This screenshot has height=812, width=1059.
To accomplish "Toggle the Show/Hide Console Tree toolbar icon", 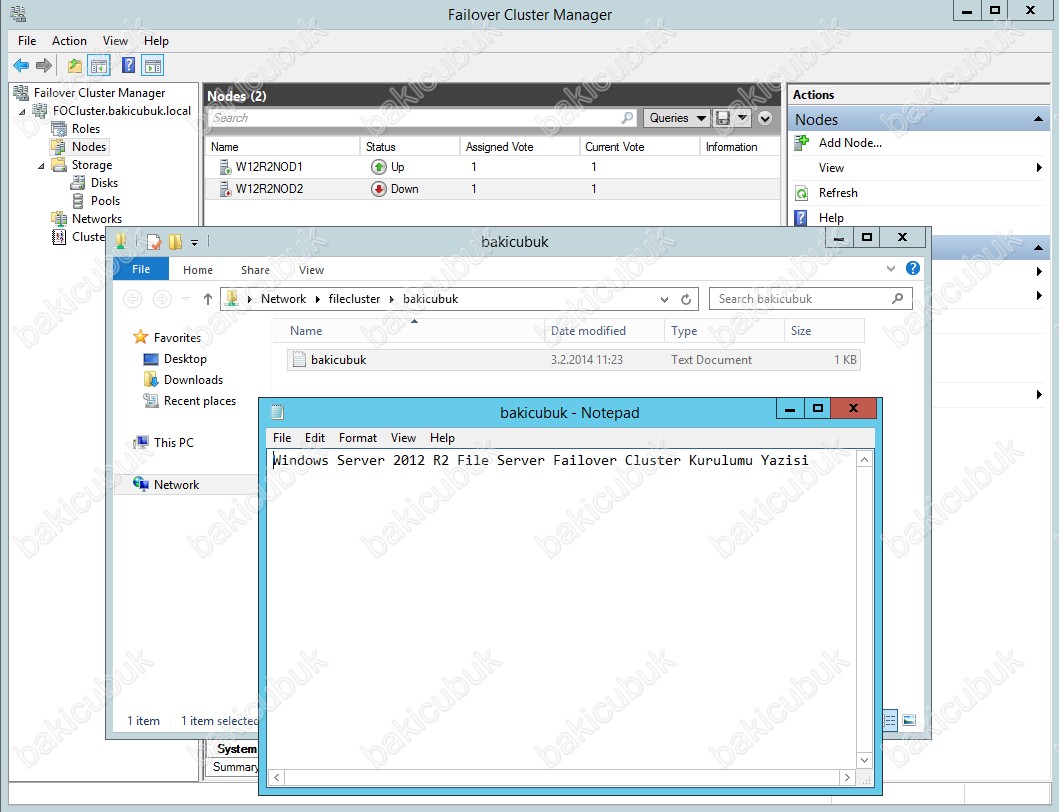I will click(99, 66).
